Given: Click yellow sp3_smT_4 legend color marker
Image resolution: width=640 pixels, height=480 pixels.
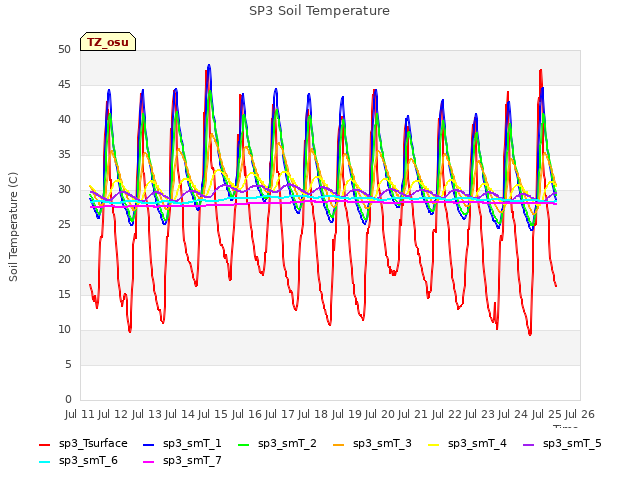Looking at the screenshot, I should [x=434, y=444].
